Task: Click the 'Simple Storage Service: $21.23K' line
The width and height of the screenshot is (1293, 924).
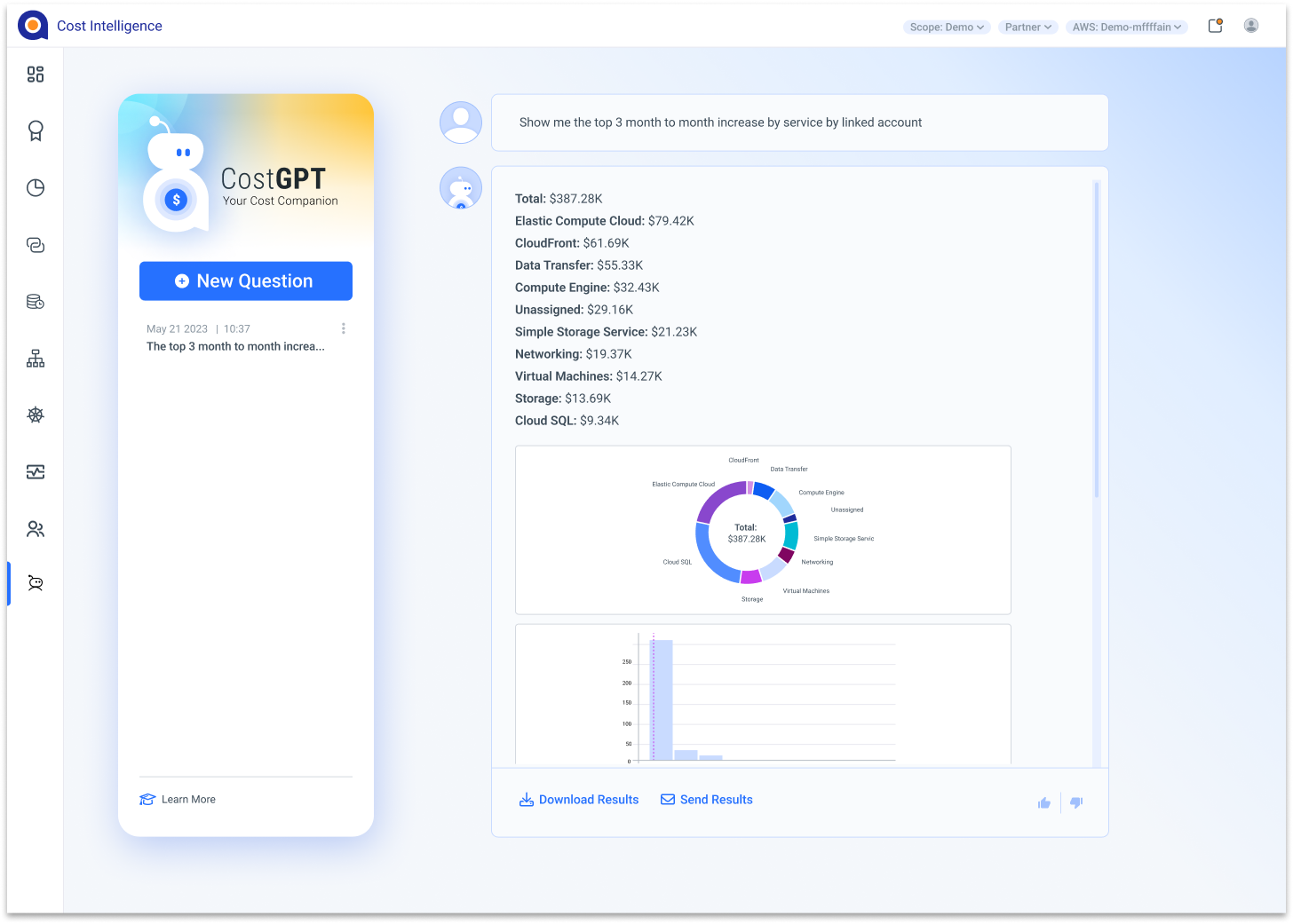Action: (606, 332)
